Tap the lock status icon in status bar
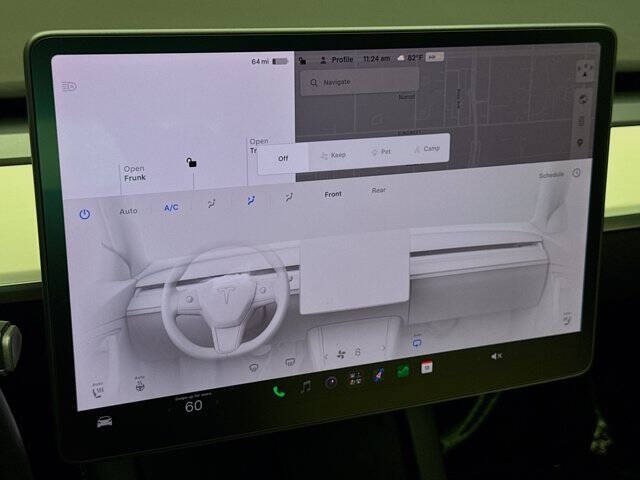 pyautogui.click(x=302, y=61)
